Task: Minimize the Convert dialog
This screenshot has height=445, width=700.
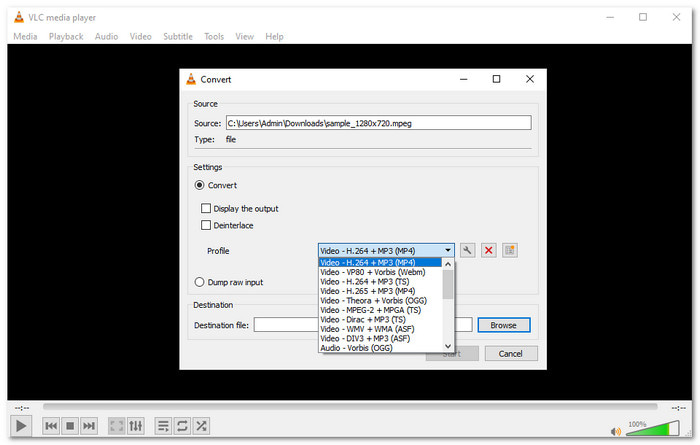Action: pos(463,79)
